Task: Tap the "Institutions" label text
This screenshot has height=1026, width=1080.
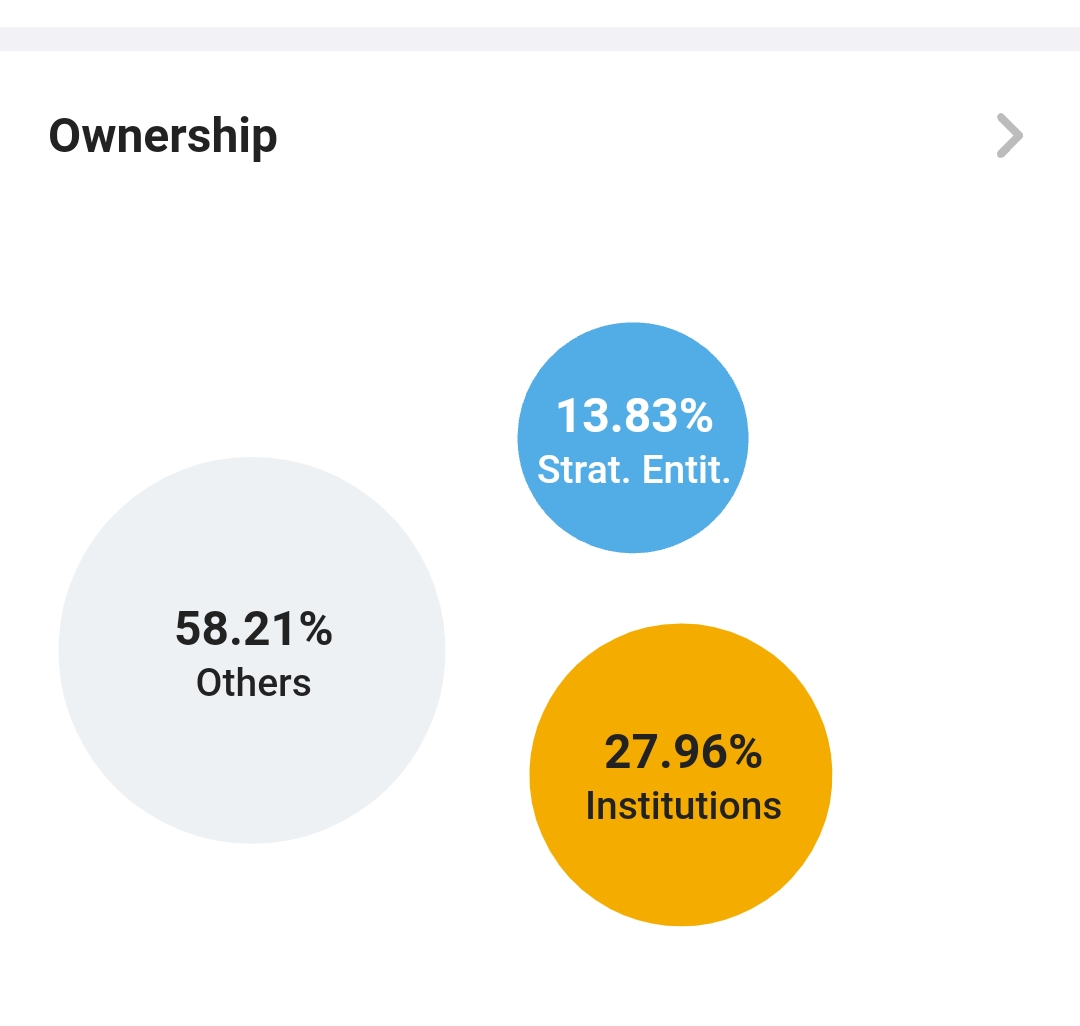Action: [683, 806]
